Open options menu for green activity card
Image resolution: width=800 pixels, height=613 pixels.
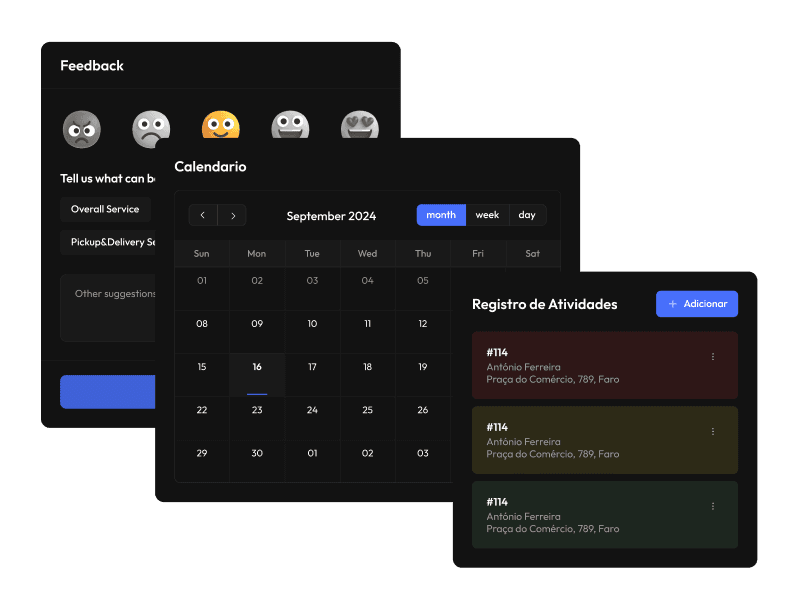(713, 506)
